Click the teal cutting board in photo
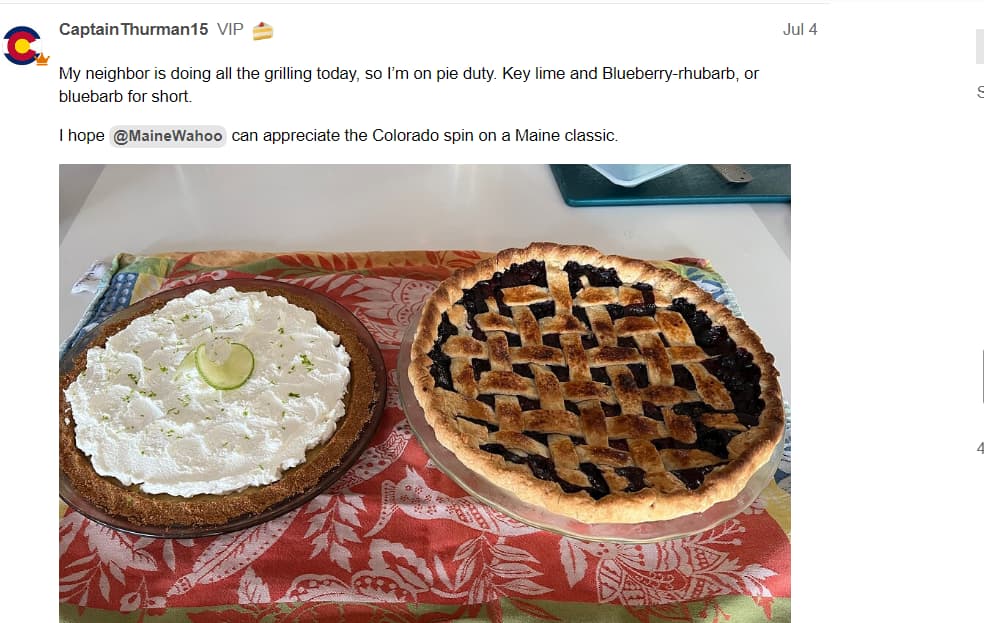This screenshot has width=984, height=623. [670, 184]
